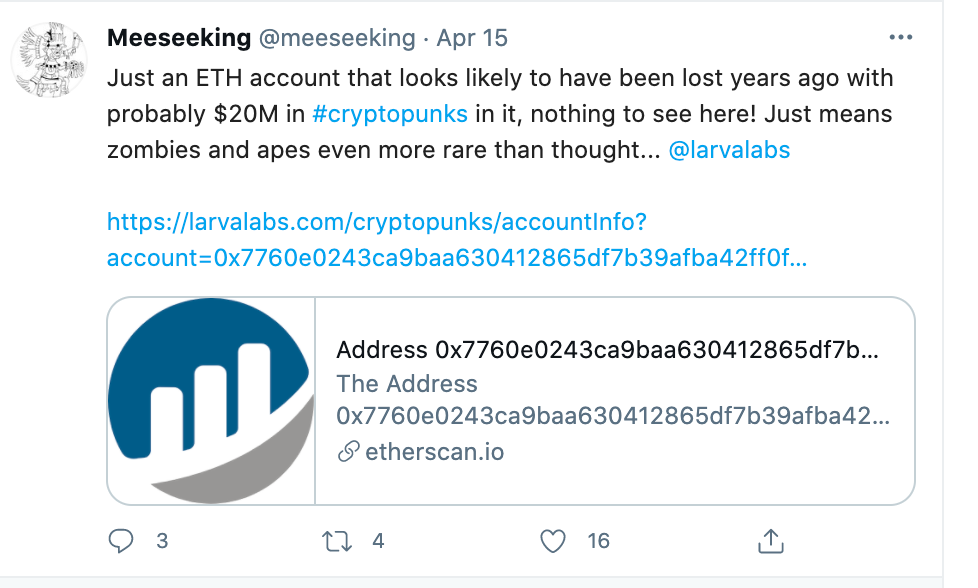Click the chain link icon beside etherscan.io
The height and width of the screenshot is (588, 978).
[x=349, y=452]
